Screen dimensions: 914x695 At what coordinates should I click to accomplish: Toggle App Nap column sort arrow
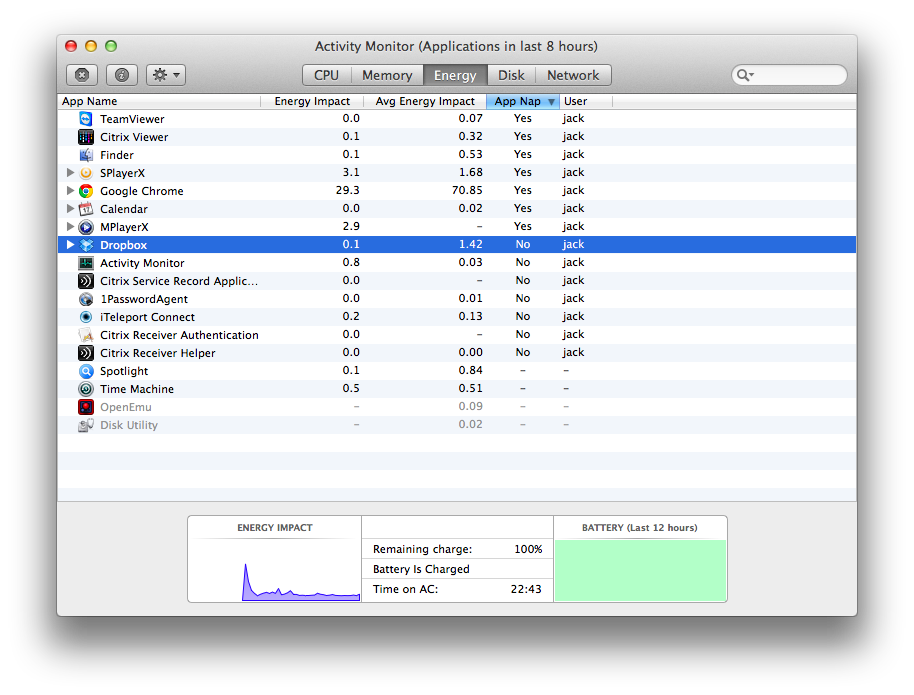pos(551,102)
